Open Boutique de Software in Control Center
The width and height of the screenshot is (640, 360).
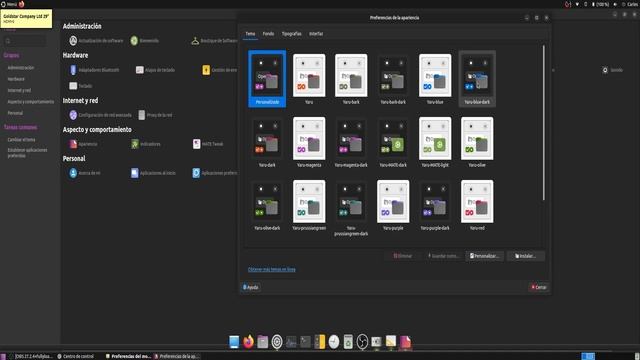coord(214,41)
